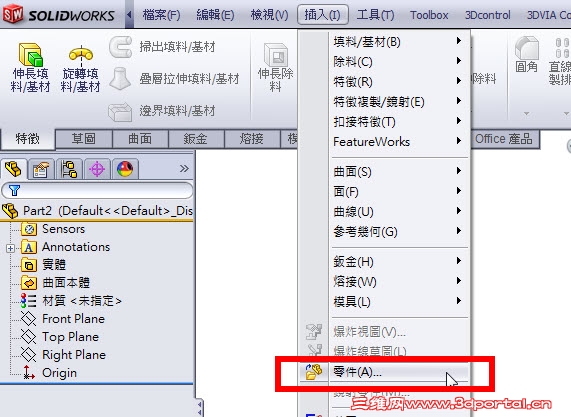Viewport: 571px width, 417px height.
Task: Open the 特徵複製/鏡射(E) submenu
Action: (x=399, y=102)
